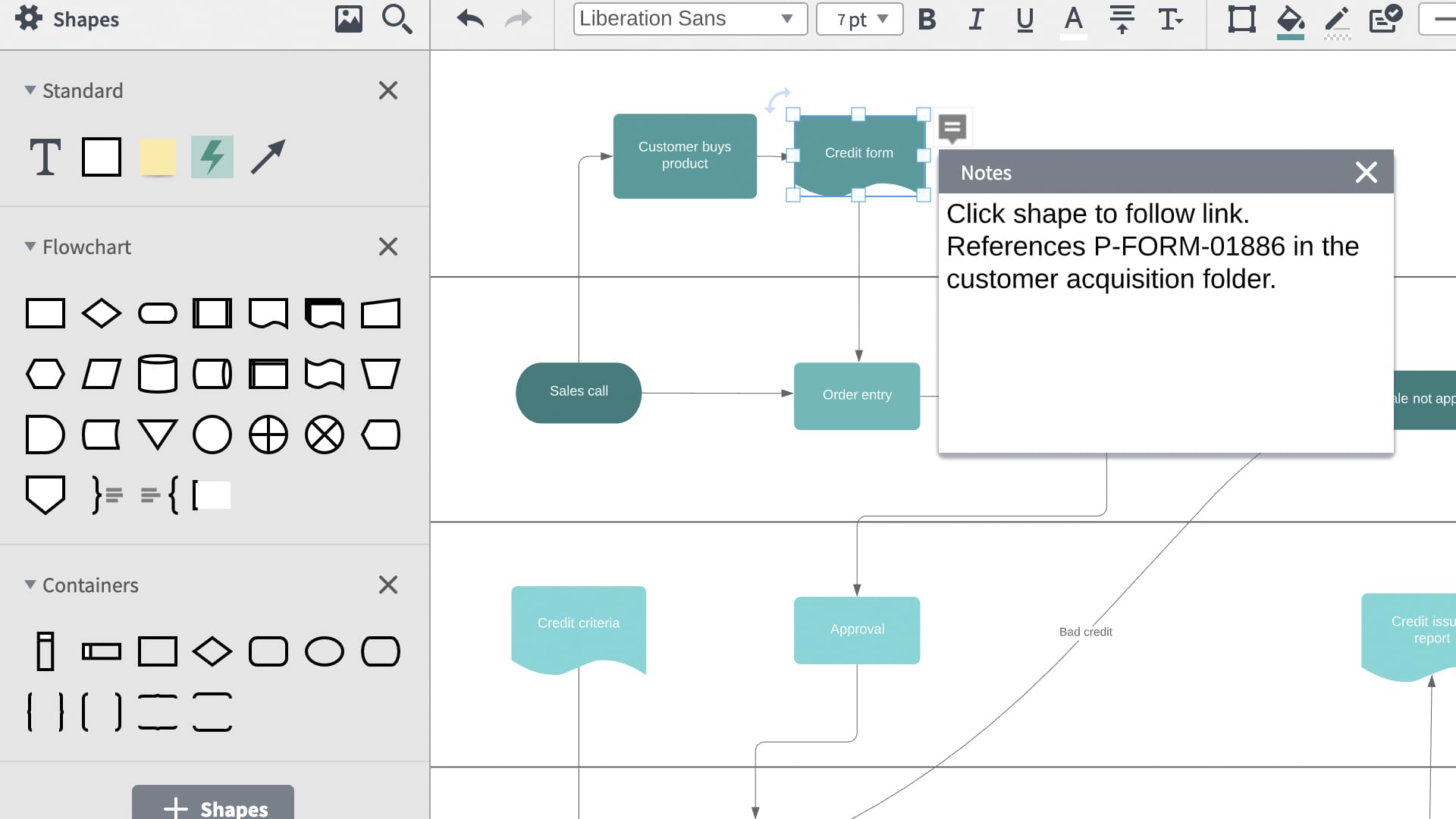The image size is (1456, 819).
Task: Open the text color picker
Action: pos(1073,20)
